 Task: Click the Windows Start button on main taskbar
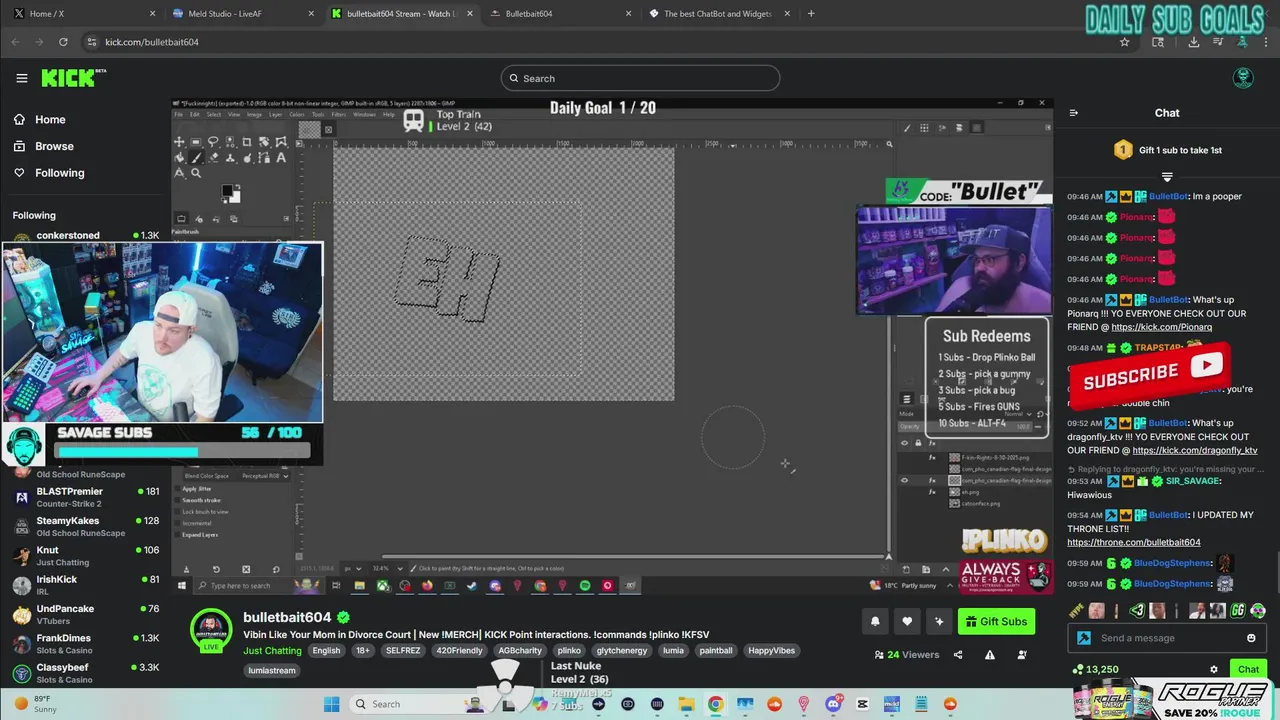[x=332, y=704]
